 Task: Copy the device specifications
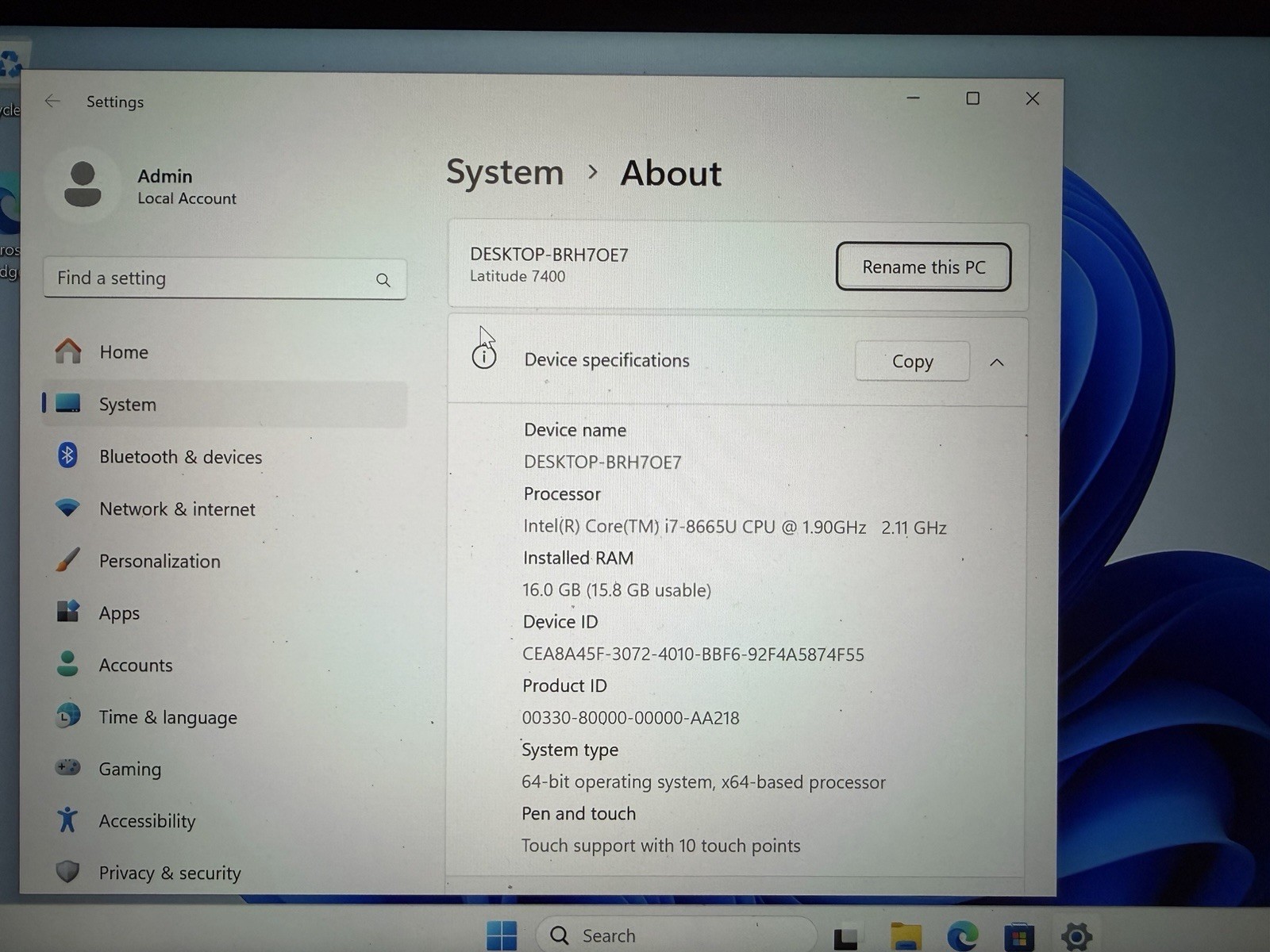[x=912, y=361]
